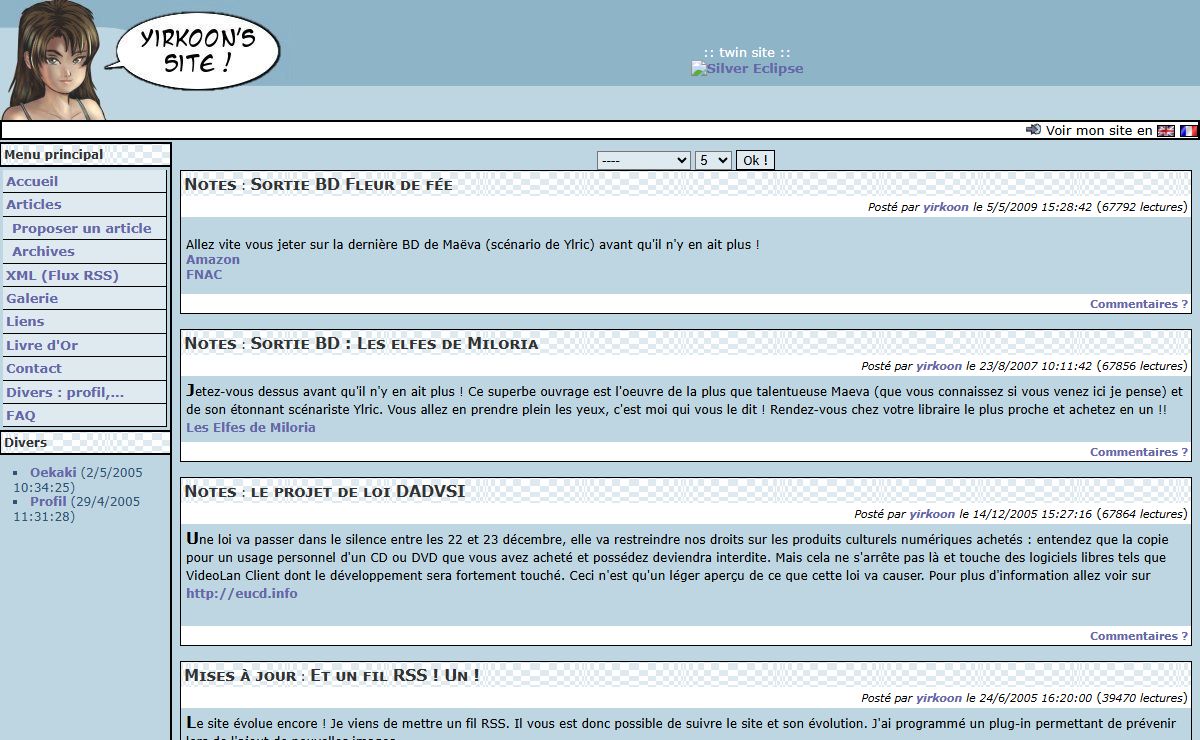Click the manga girl avatar image
The height and width of the screenshot is (740, 1200).
(55, 62)
